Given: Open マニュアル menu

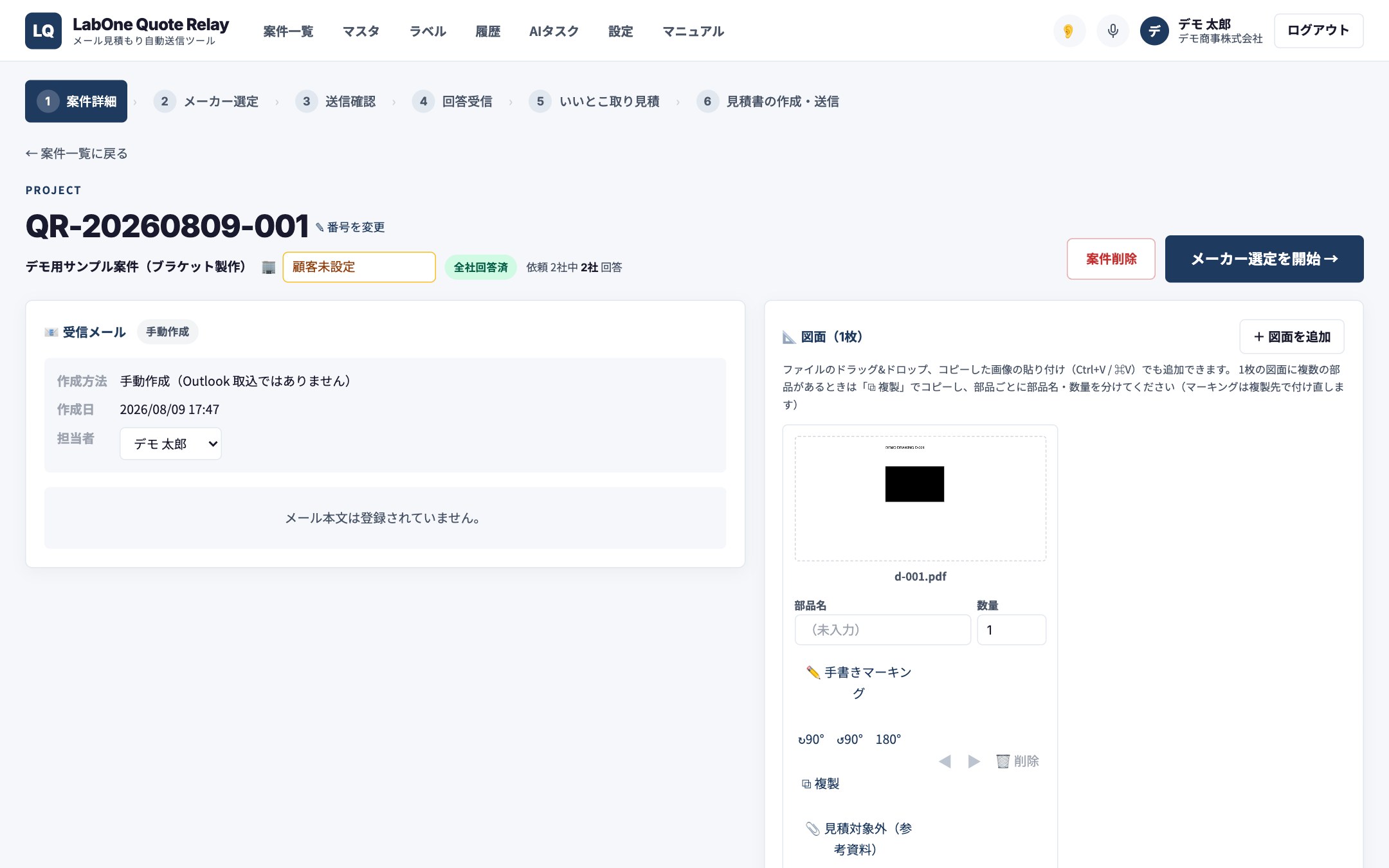Looking at the screenshot, I should (693, 31).
